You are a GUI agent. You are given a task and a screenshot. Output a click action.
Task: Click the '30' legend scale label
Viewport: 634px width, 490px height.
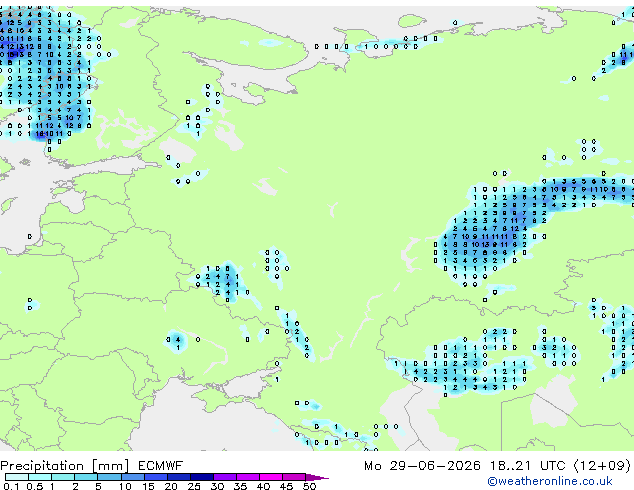[x=217, y=486]
